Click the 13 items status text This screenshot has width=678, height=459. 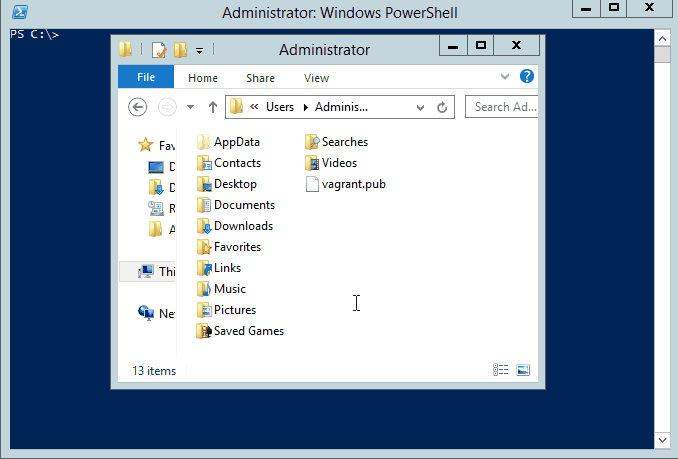point(154,371)
